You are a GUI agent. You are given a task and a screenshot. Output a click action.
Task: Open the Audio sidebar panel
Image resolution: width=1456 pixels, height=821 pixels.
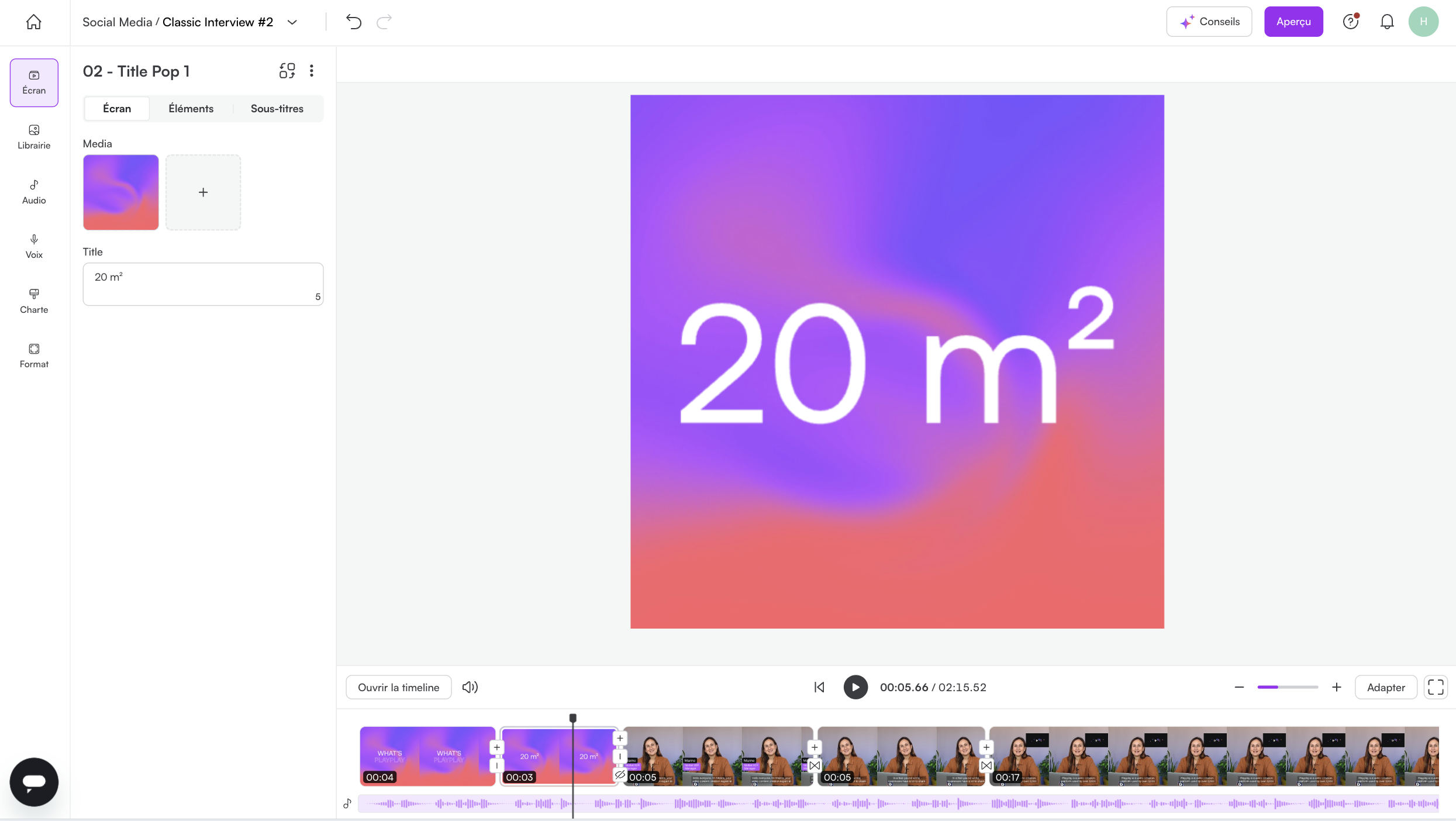tap(34, 192)
